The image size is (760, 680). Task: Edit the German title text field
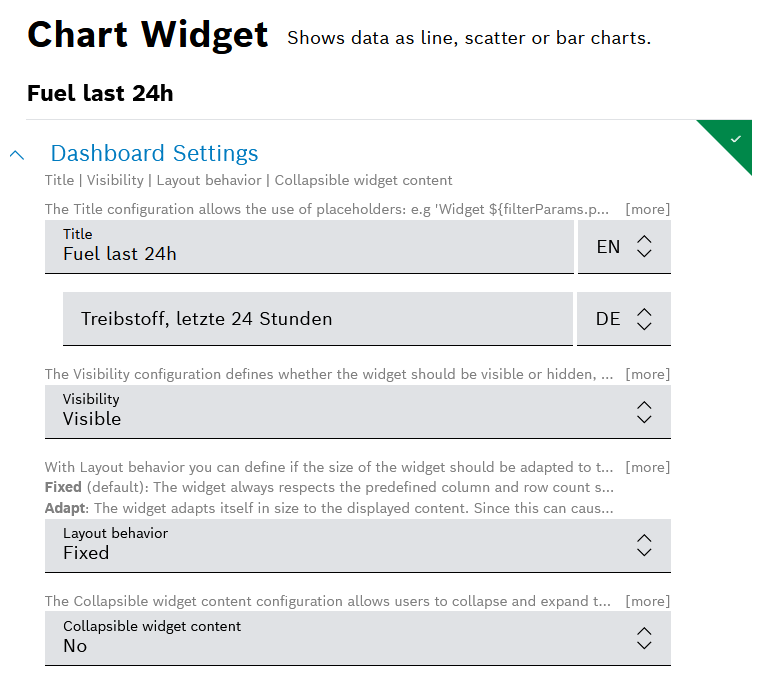click(317, 319)
